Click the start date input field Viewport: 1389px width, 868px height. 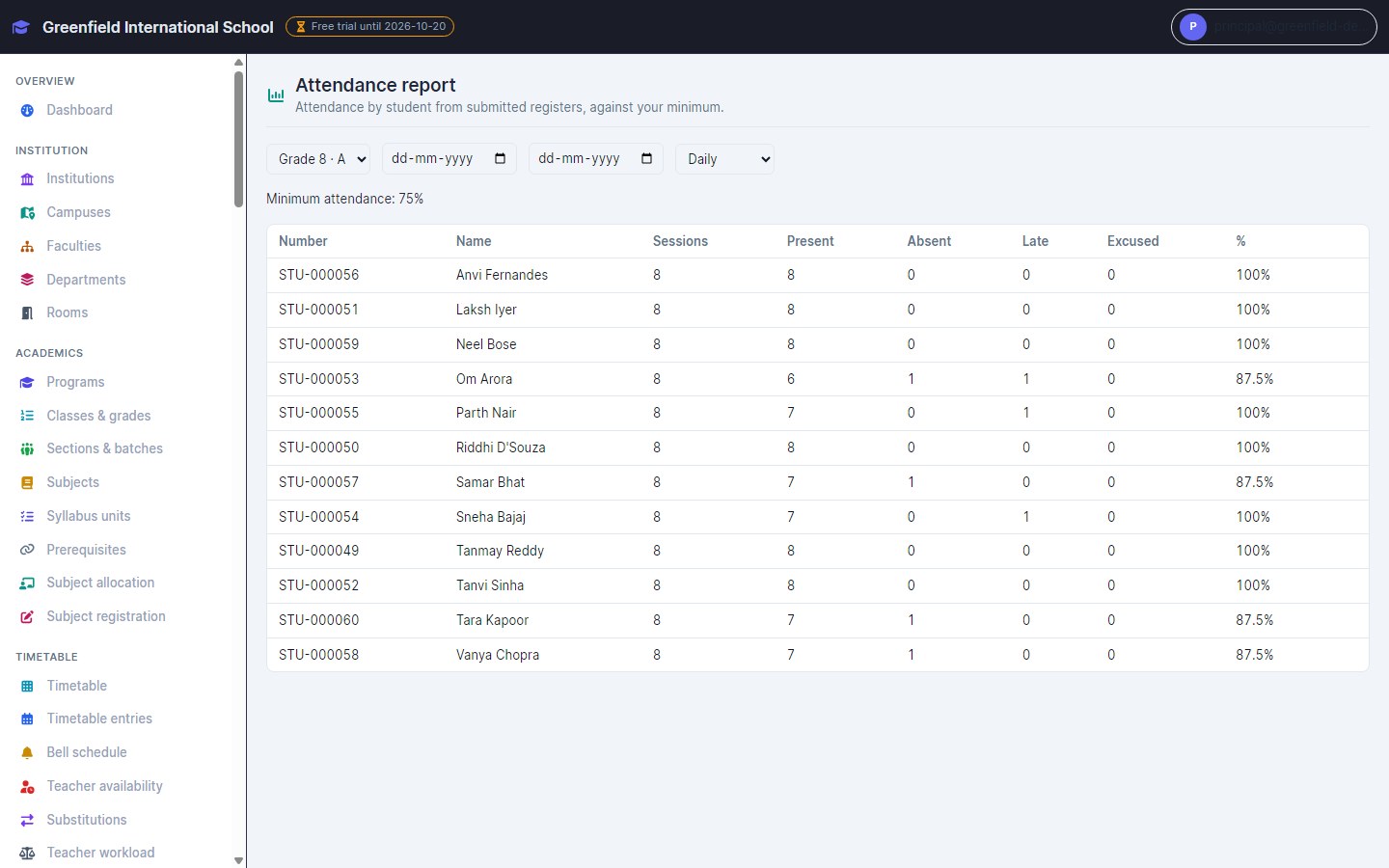449,158
